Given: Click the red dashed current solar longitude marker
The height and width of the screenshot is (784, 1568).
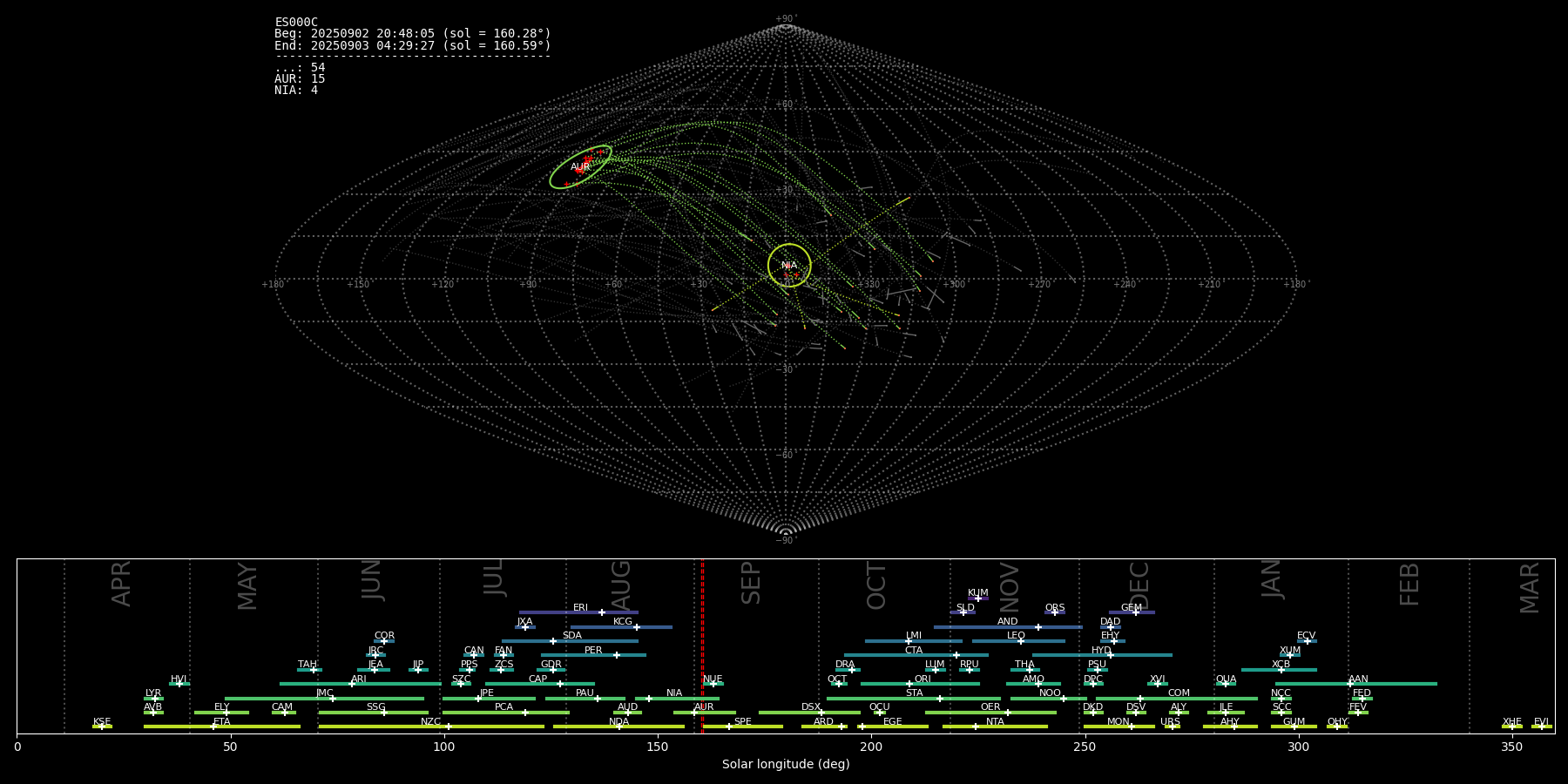Looking at the screenshot, I should tap(702, 645).
